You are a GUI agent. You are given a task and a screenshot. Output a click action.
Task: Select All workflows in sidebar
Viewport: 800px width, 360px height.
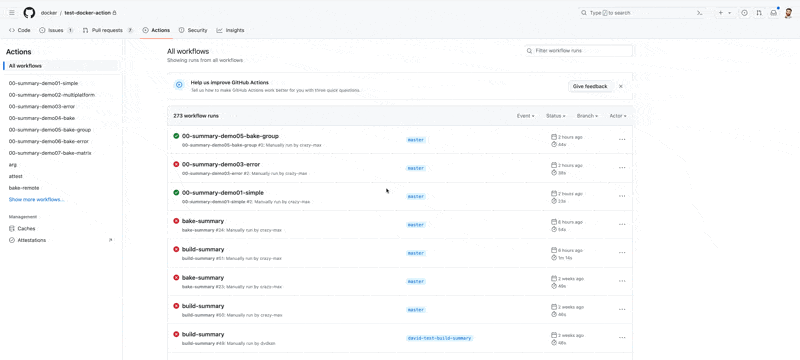point(61,66)
